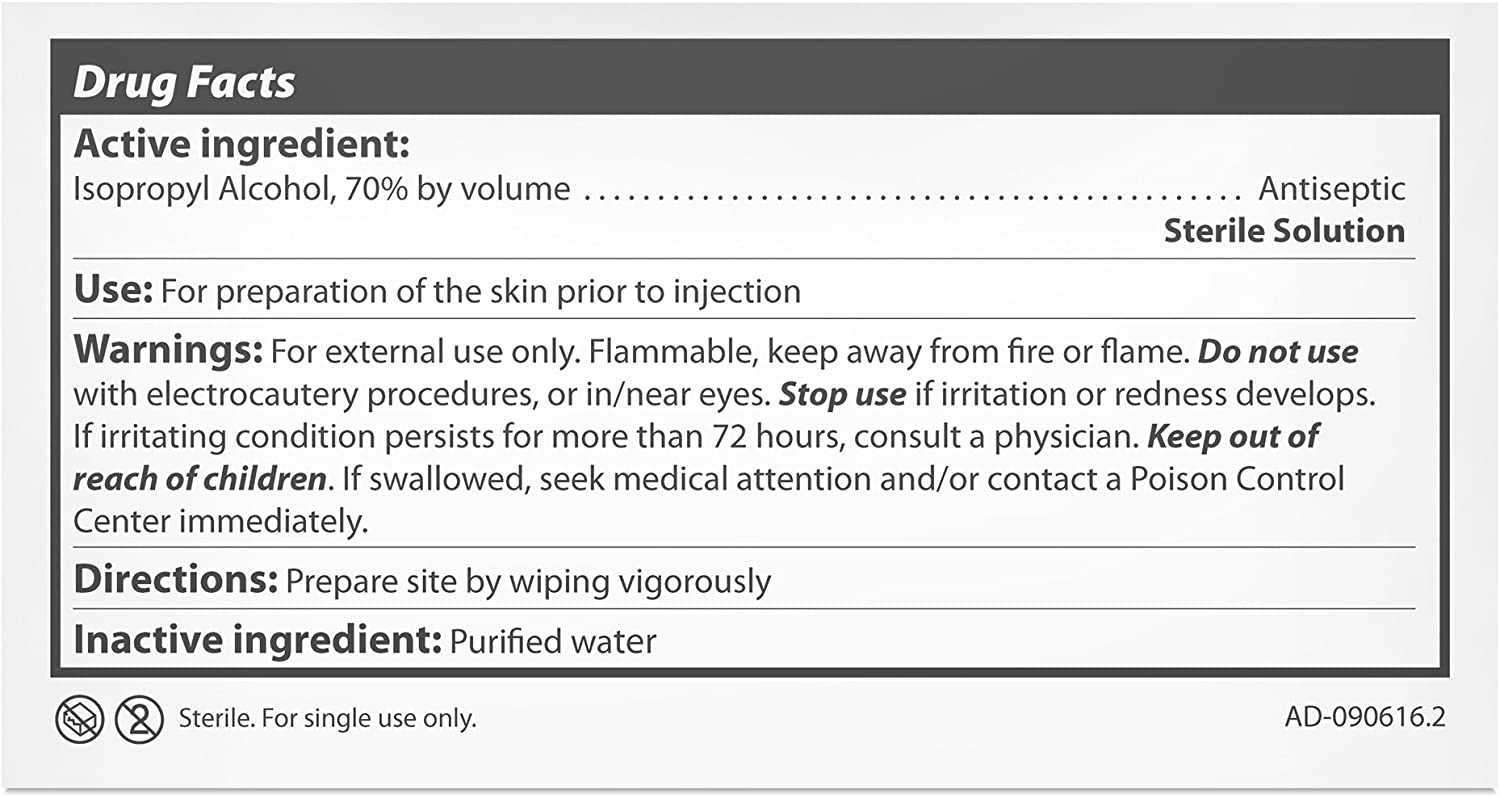Click the reach of children text
Screen dimensions: 1500x798
(x=200, y=479)
